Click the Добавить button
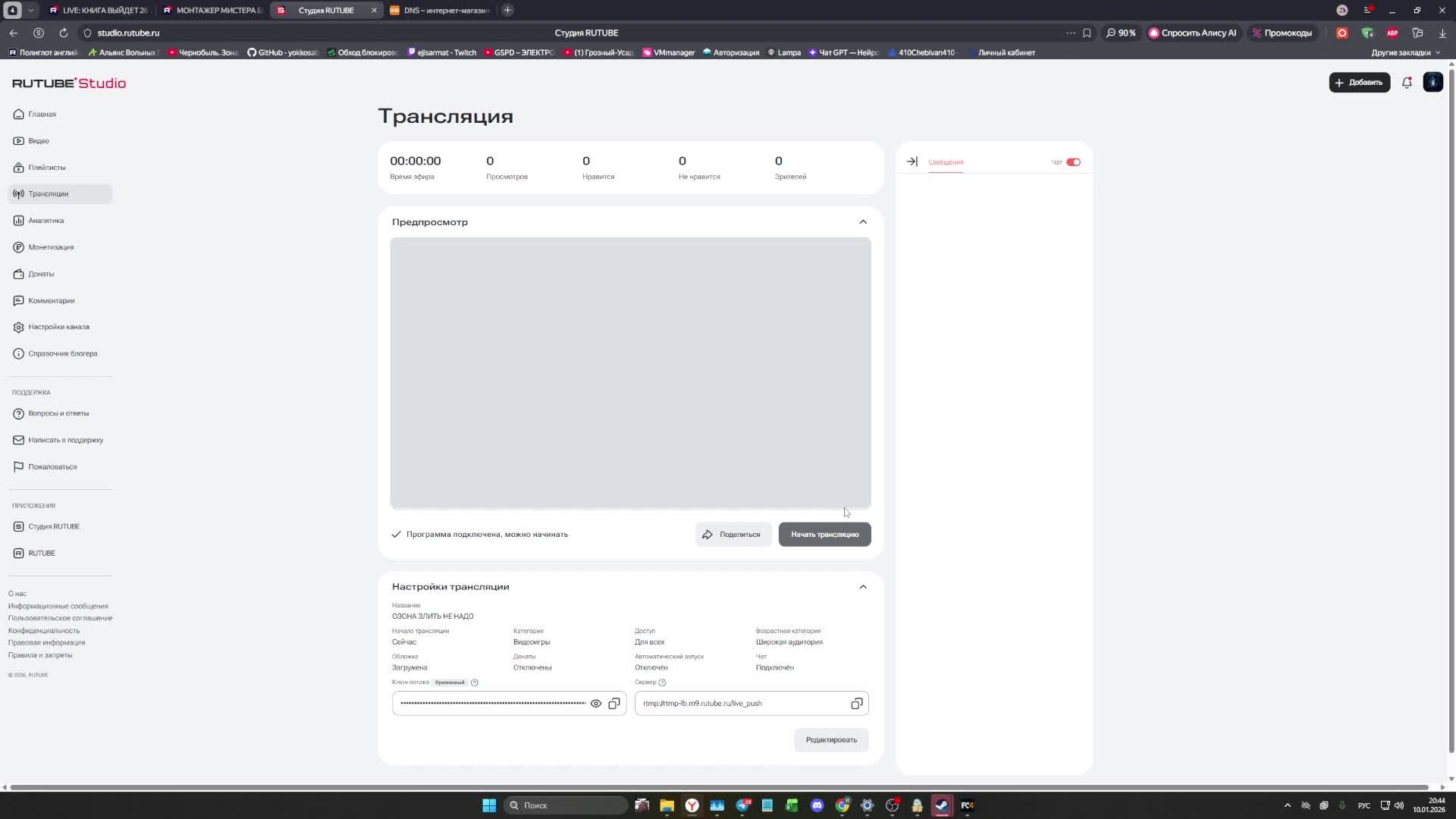This screenshot has height=819, width=1456. pos(1359,83)
